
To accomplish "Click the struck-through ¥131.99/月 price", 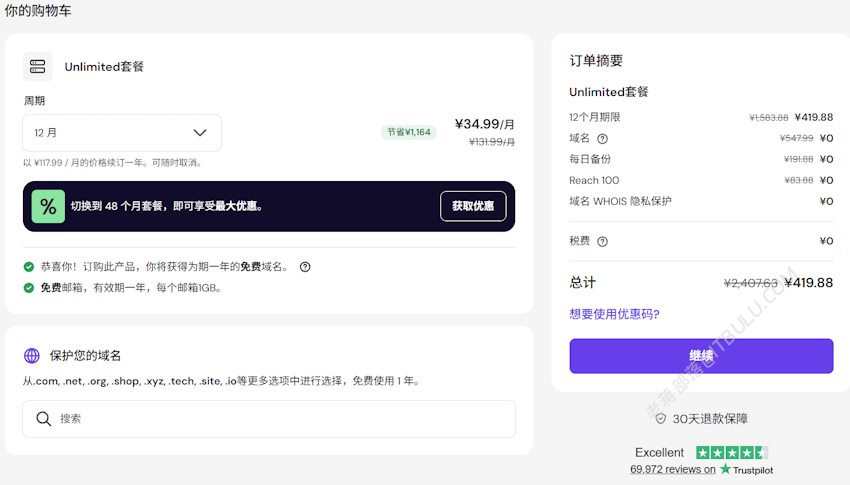I will coord(492,142).
